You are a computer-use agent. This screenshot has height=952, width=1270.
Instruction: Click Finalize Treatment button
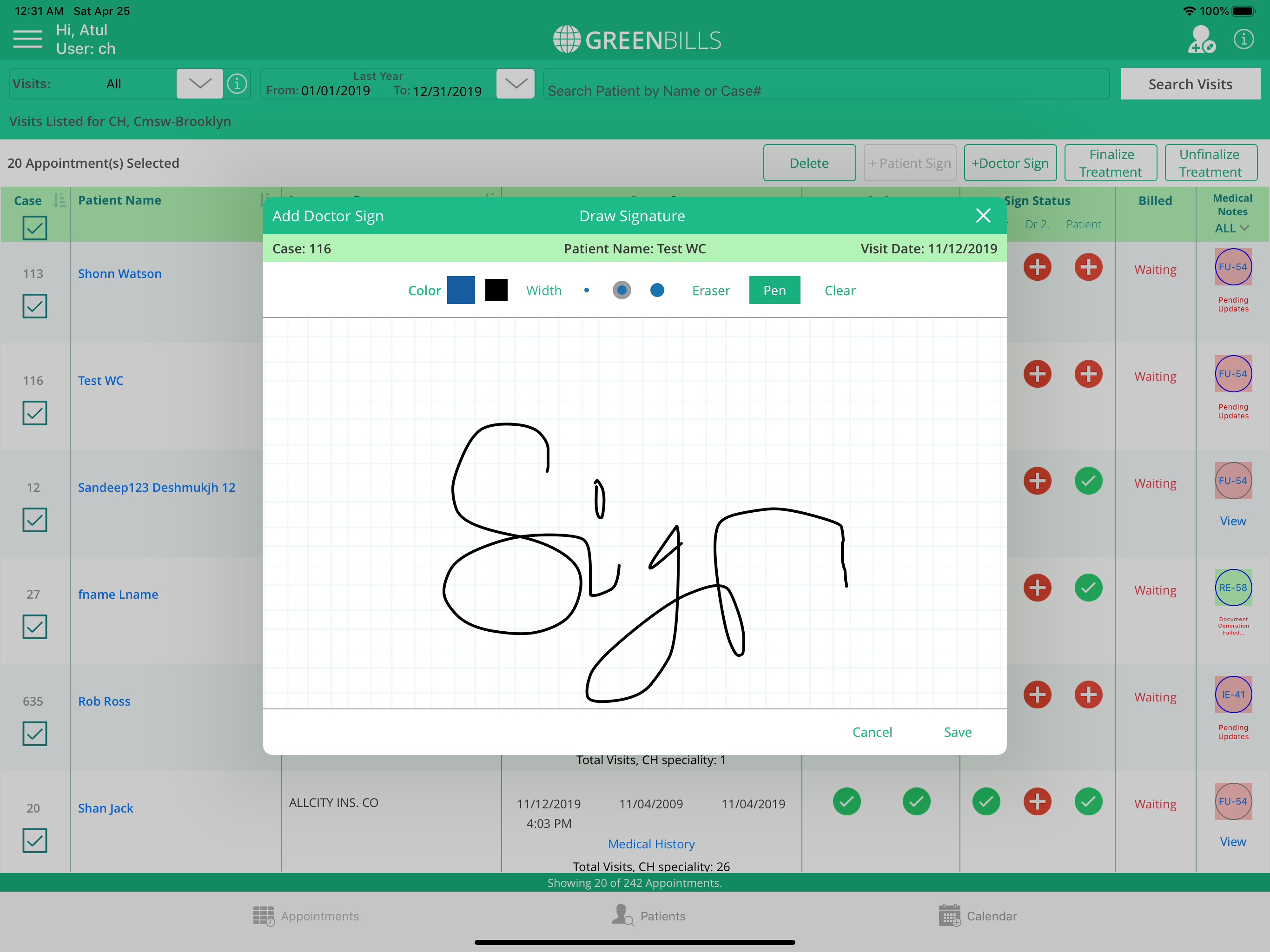click(x=1111, y=163)
